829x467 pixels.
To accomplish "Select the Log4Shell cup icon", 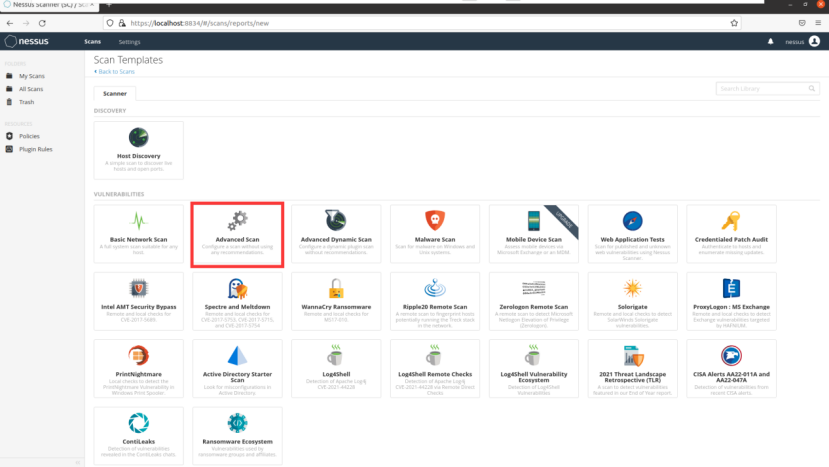I will coord(336,355).
